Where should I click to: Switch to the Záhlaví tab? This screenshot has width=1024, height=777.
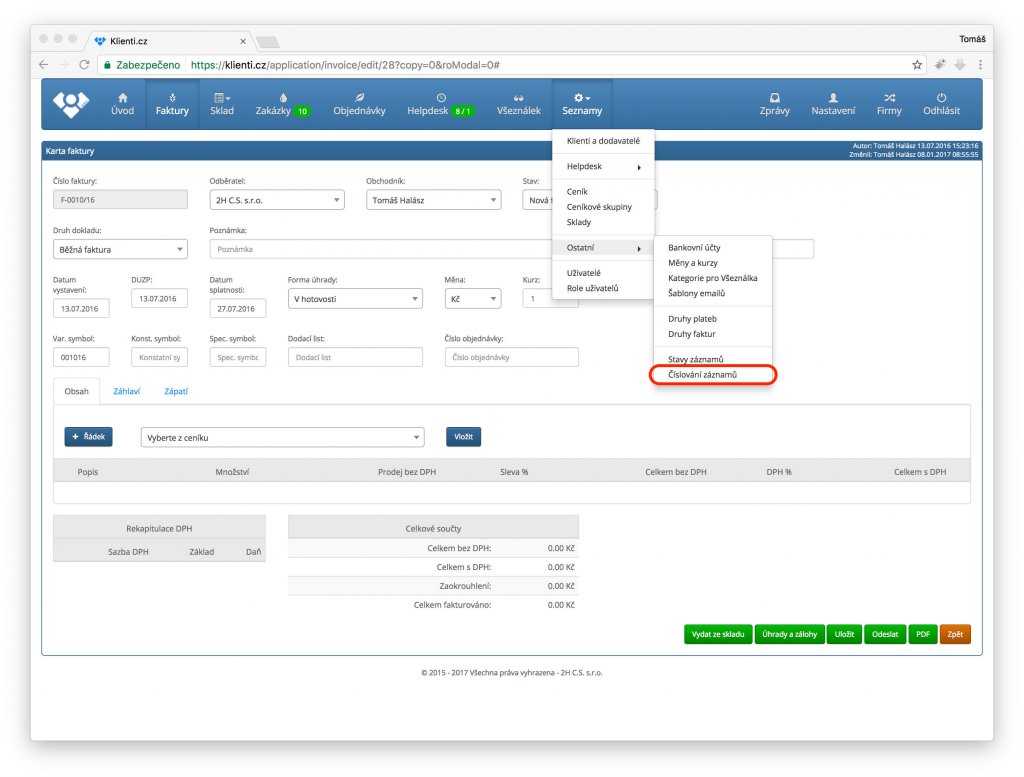pos(126,391)
